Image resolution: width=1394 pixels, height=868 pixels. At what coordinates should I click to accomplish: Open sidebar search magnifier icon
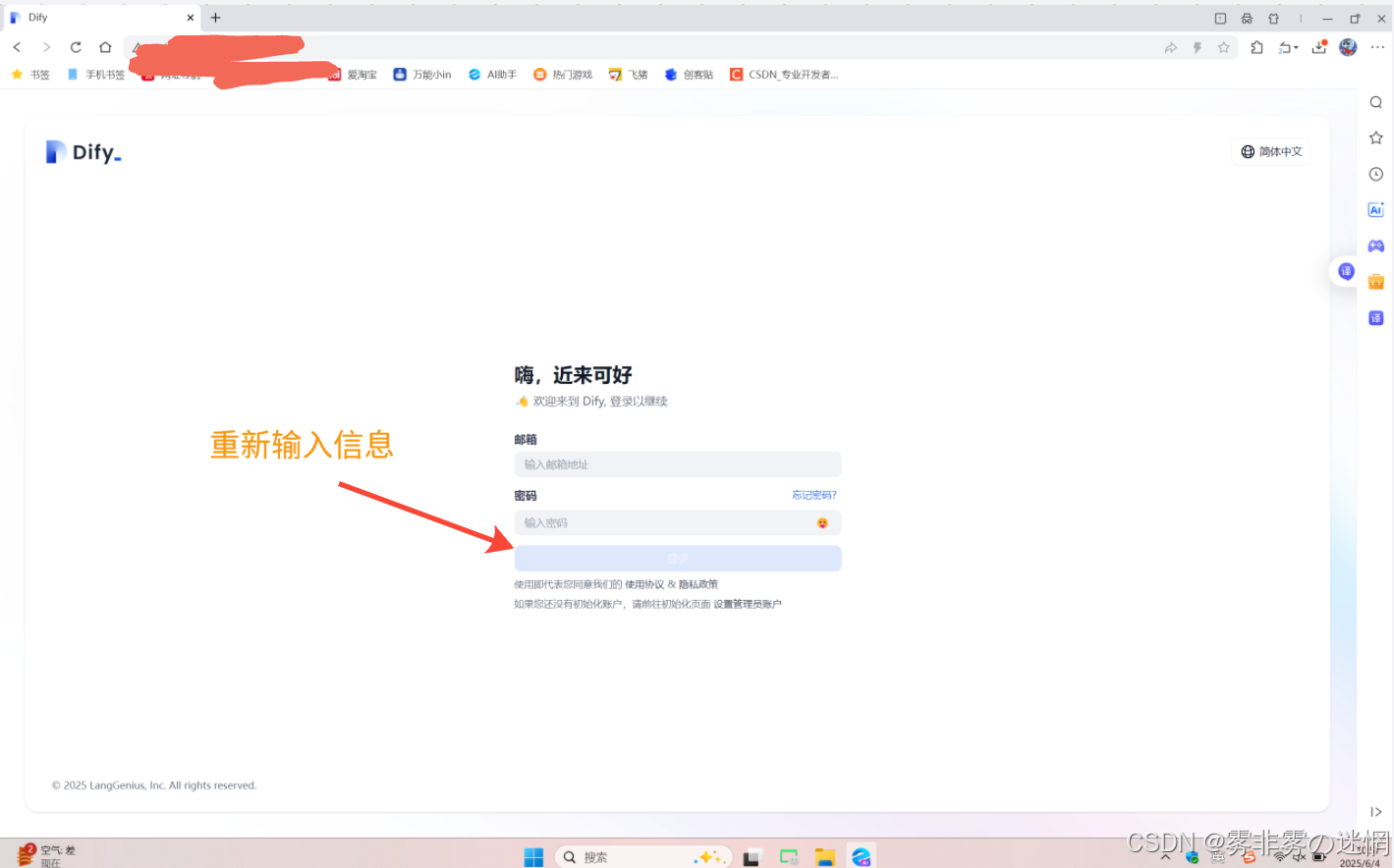pyautogui.click(x=1376, y=102)
